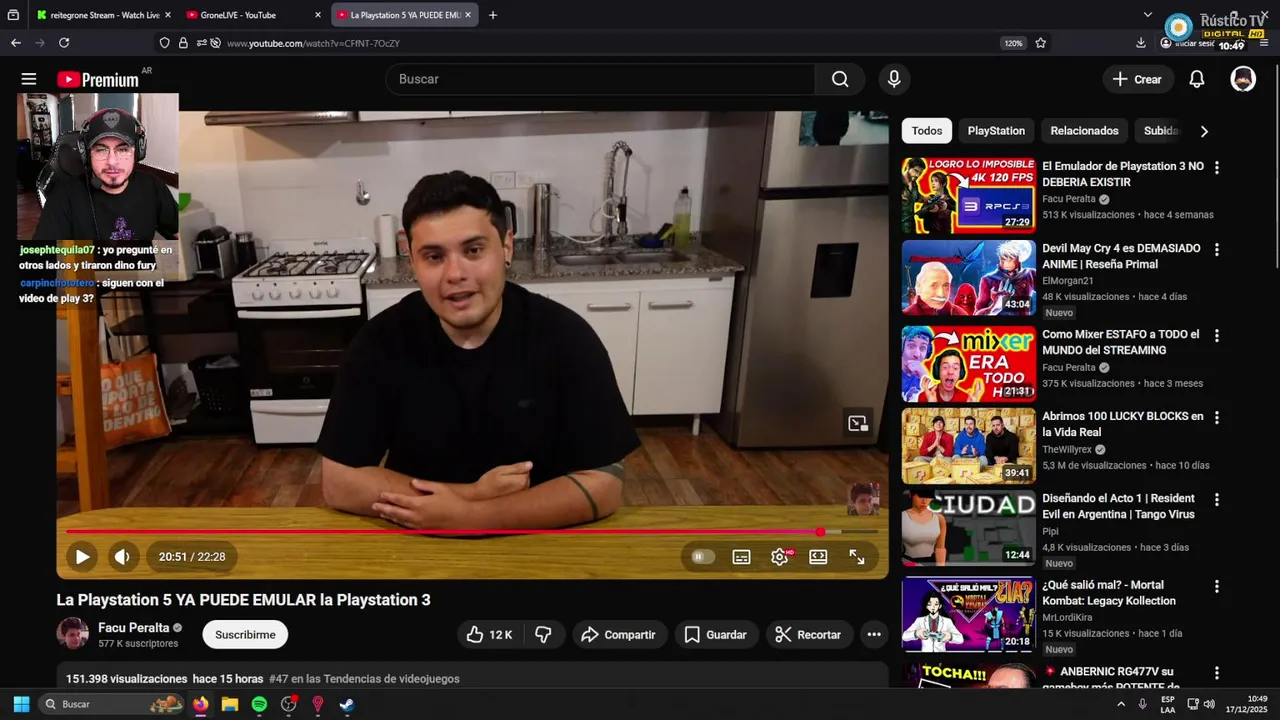The width and height of the screenshot is (1280, 720).
Task: Go back in browser history
Action: pos(16,43)
